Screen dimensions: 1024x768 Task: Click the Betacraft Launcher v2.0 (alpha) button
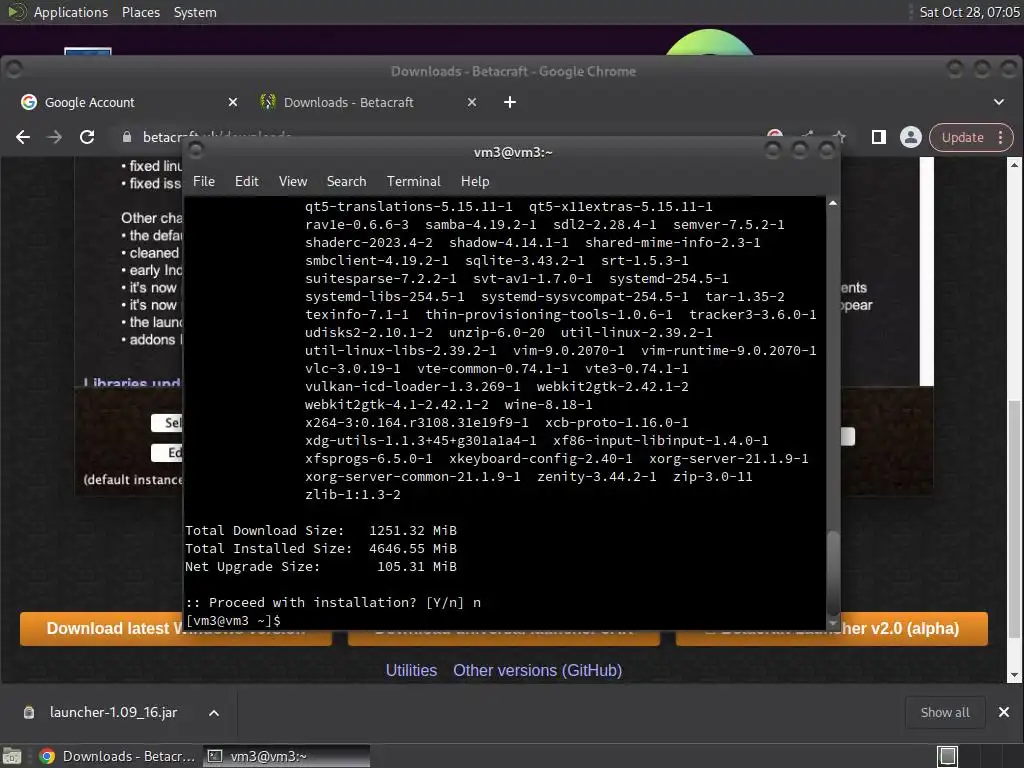click(x=832, y=629)
